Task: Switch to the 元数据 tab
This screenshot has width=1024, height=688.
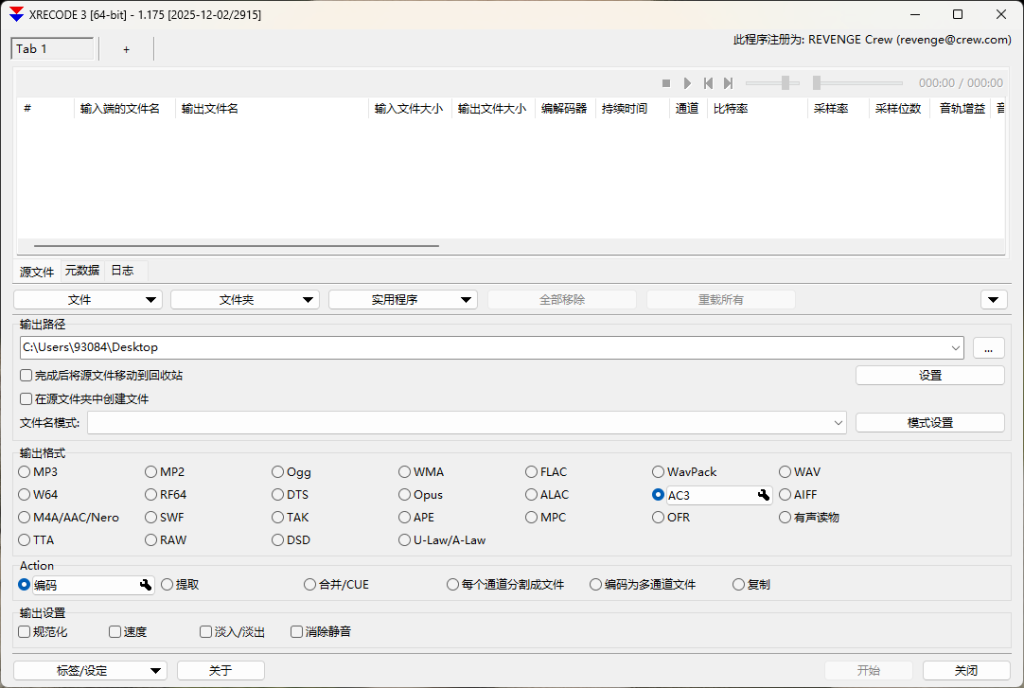Action: 81,270
